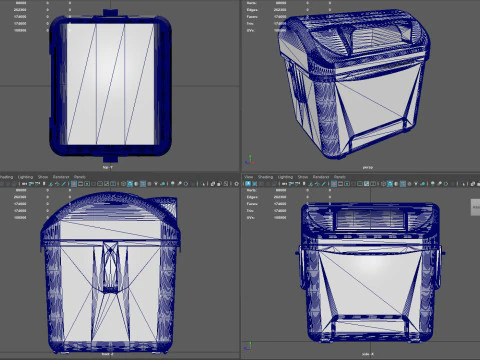
Task: Toggle safe title in front view panel
Action: click(113, 184)
